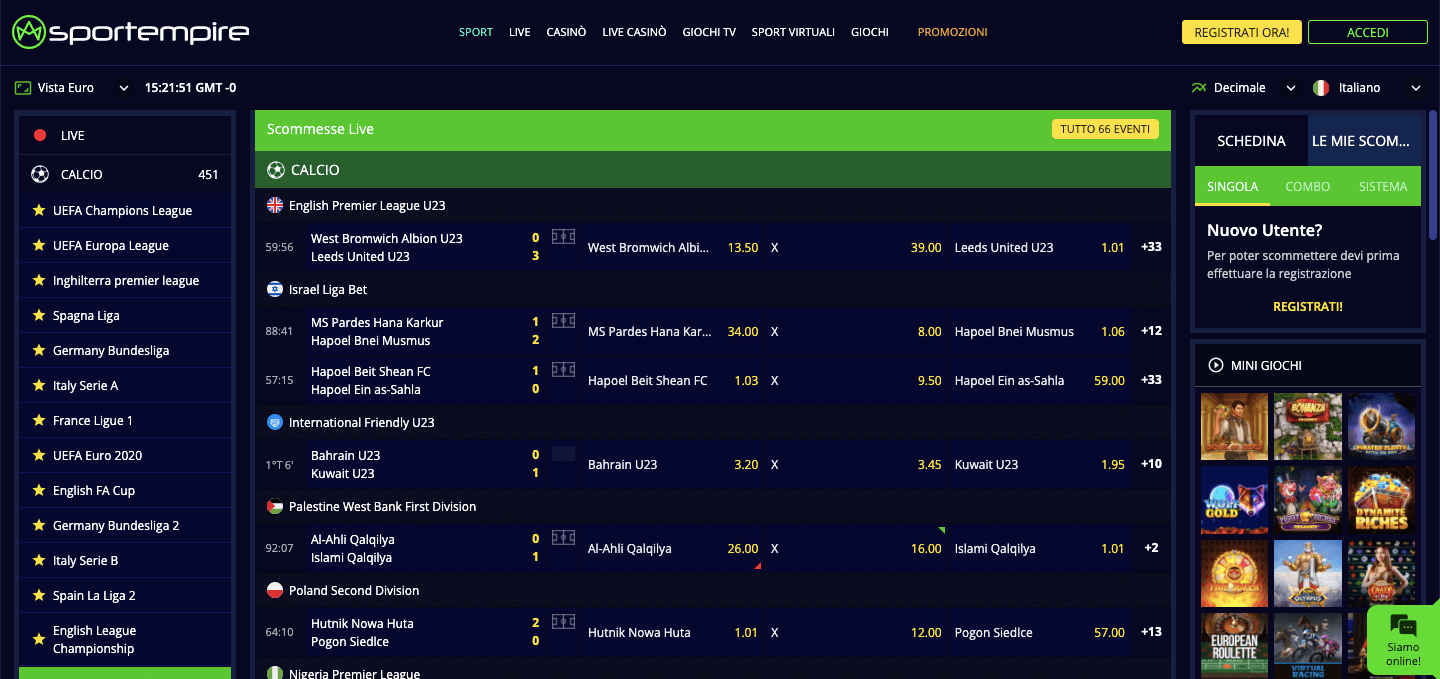Open the Vista Euro dropdown chevron
The image size is (1440, 679).
(123, 87)
